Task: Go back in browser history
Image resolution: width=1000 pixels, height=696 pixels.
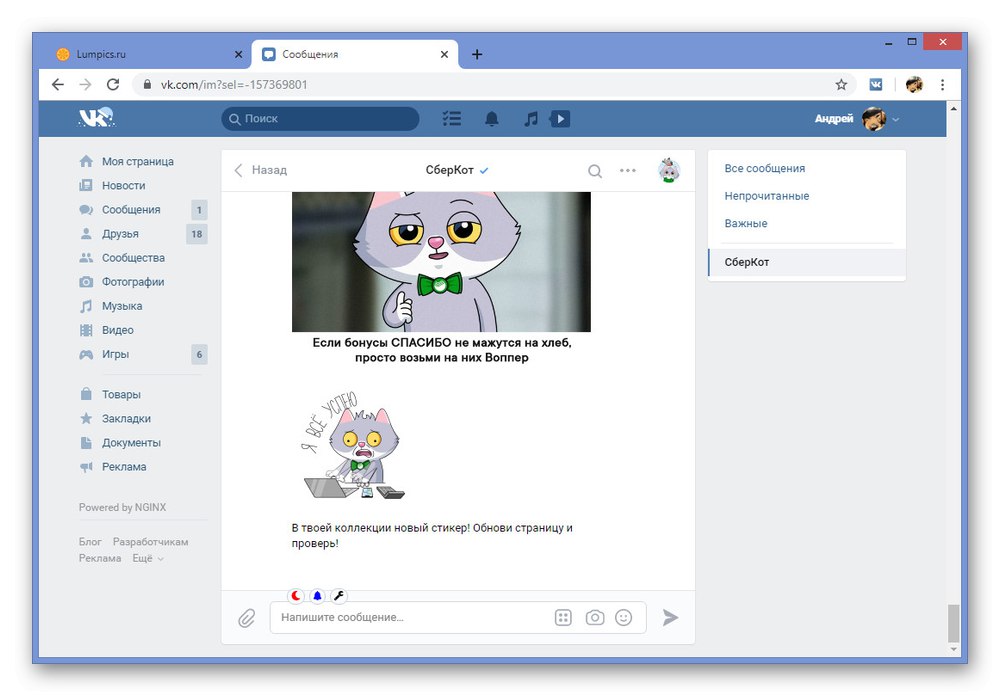Action: [x=58, y=84]
